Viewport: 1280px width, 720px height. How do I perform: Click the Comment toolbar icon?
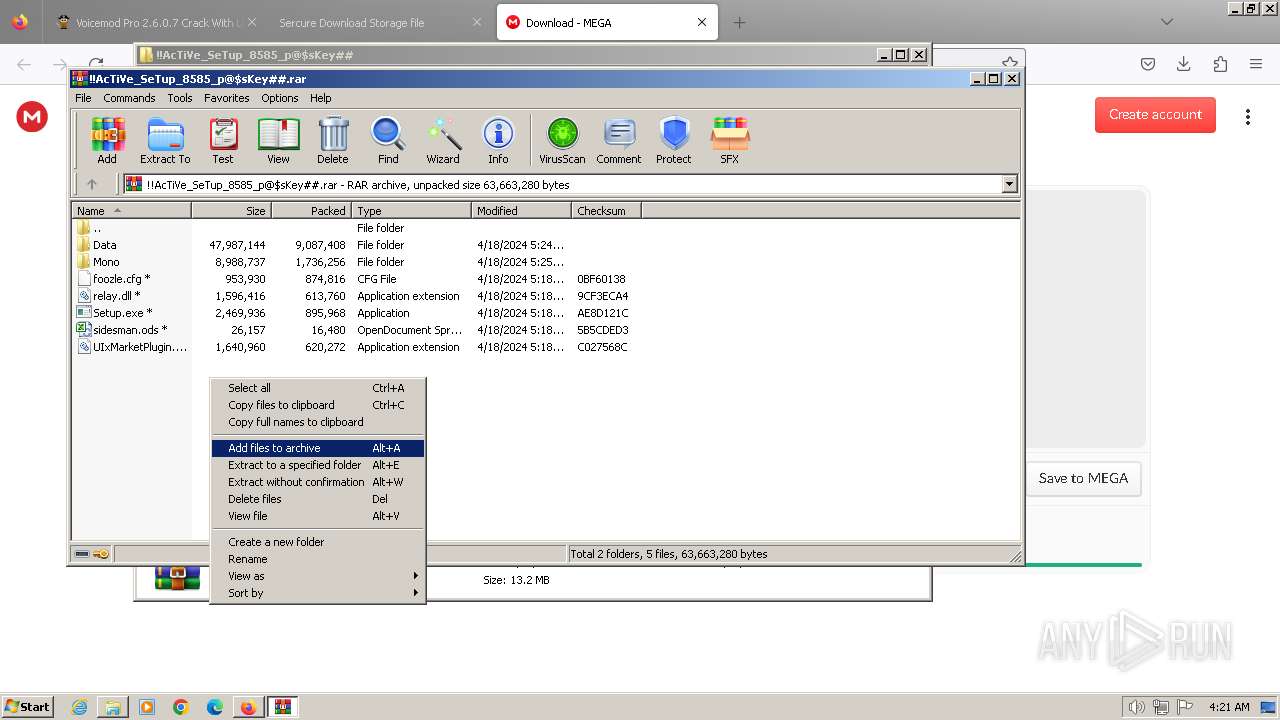pyautogui.click(x=619, y=140)
